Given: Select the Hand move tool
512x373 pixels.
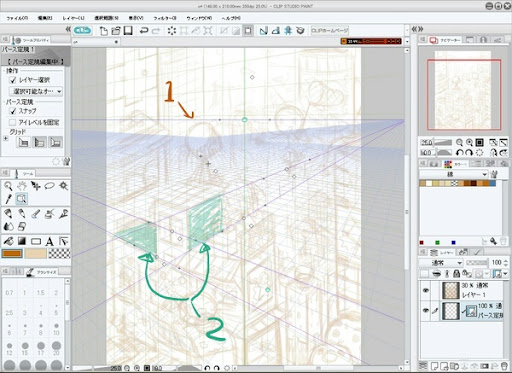Looking at the screenshot, I should click(x=22, y=186).
